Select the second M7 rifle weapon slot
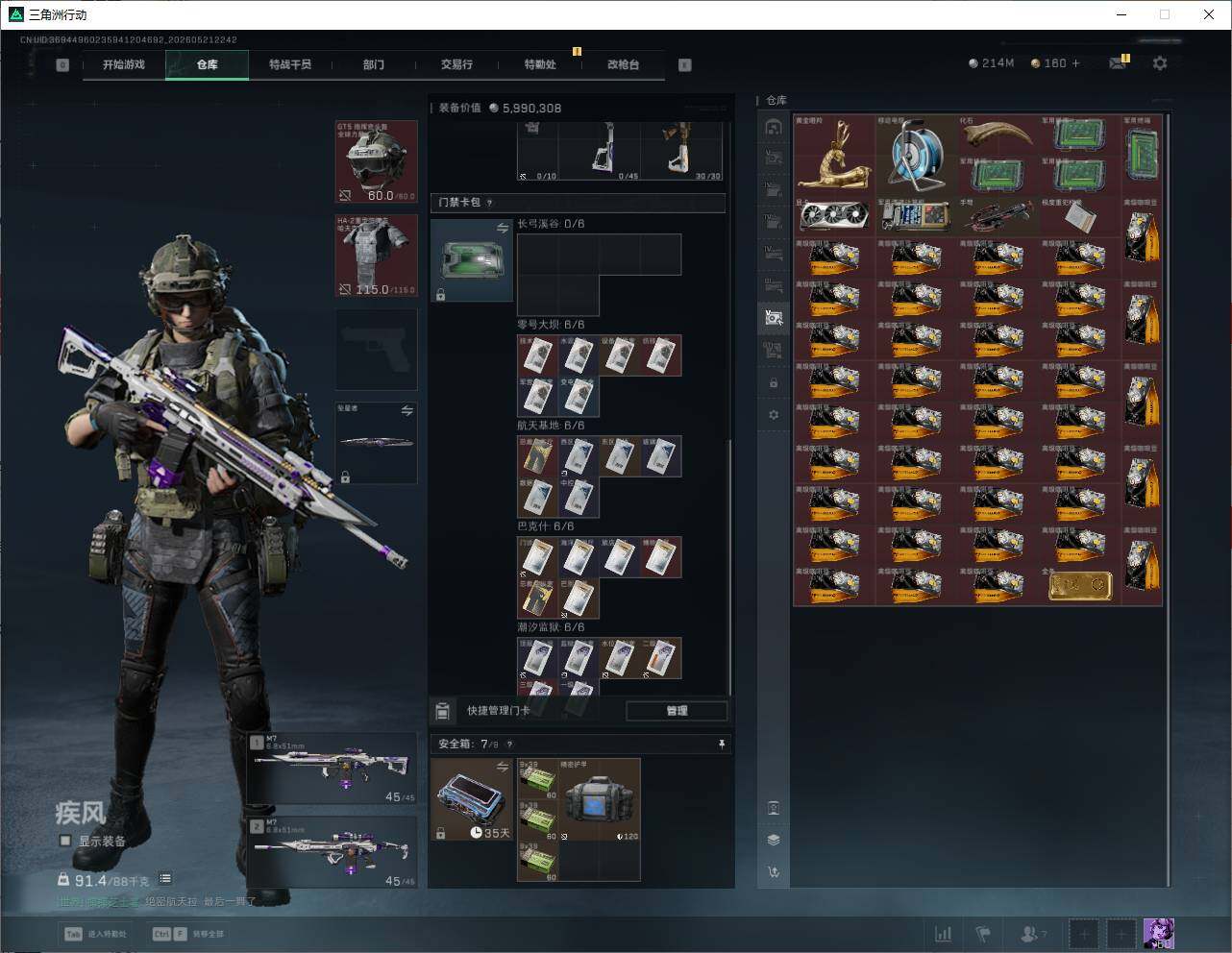This screenshot has width=1232, height=953. tap(333, 852)
